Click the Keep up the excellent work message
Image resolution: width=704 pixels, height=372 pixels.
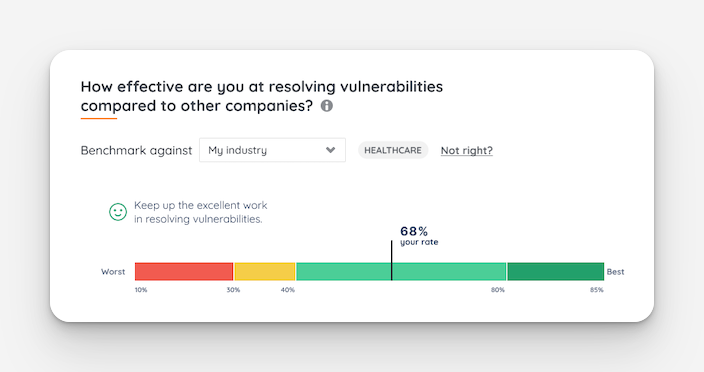[x=201, y=212]
